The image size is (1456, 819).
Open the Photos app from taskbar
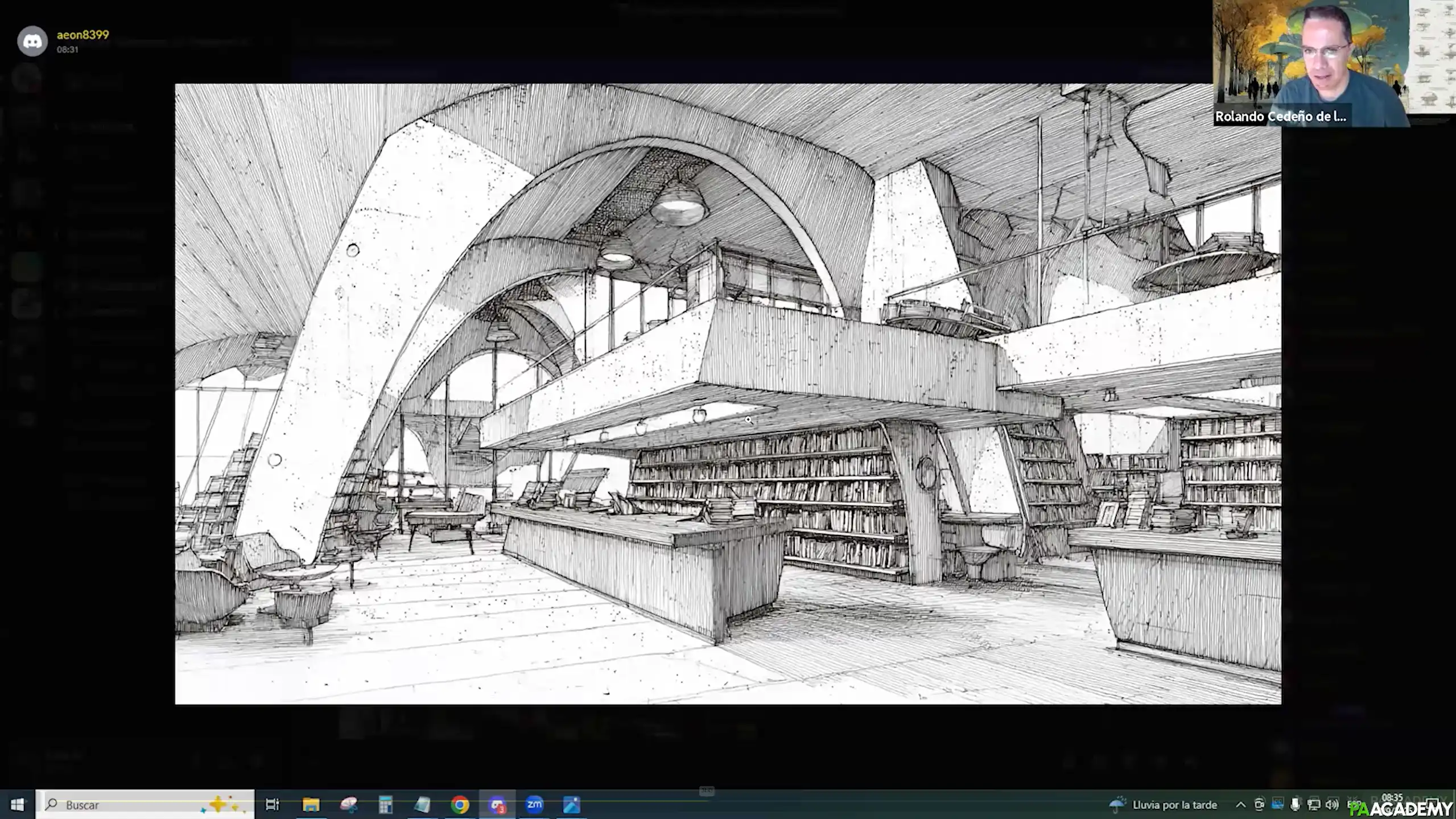click(571, 804)
